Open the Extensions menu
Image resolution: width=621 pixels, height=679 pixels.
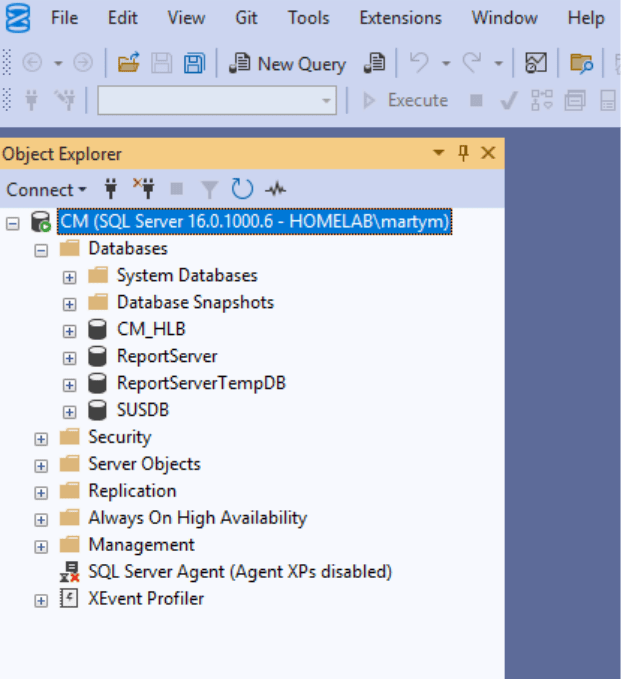[400, 18]
